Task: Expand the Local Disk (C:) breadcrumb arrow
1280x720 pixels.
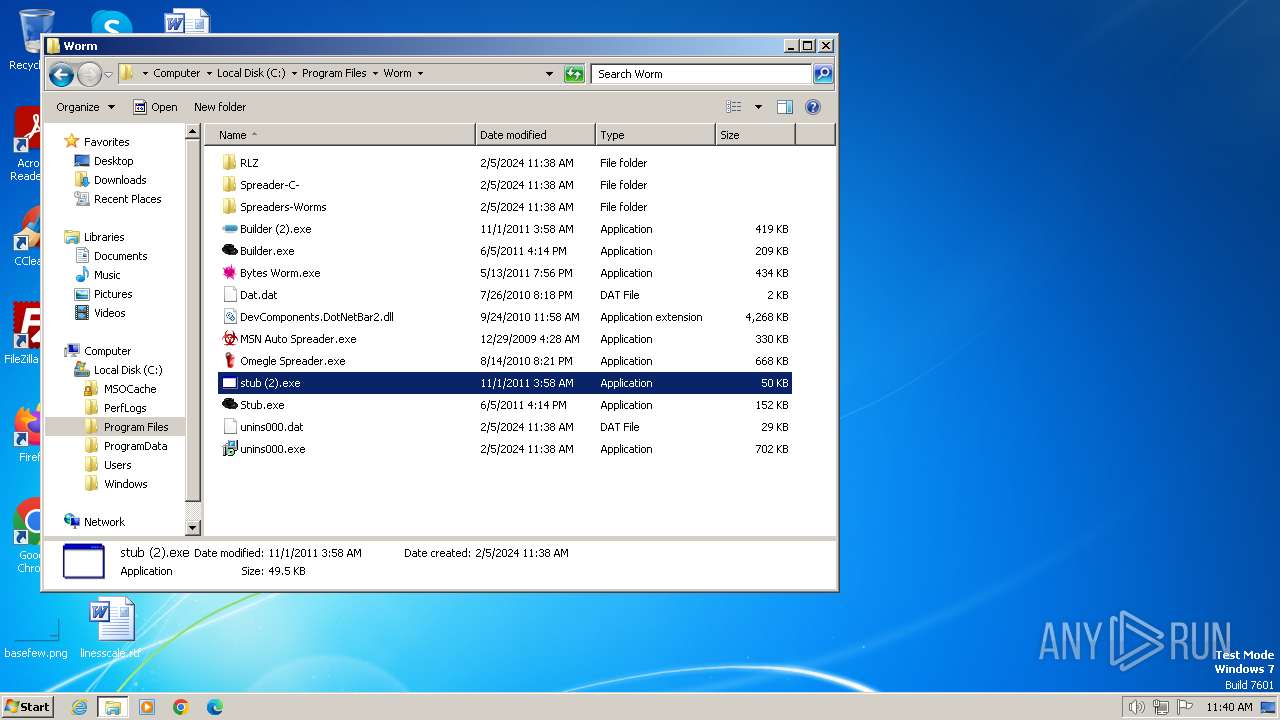Action: point(294,74)
